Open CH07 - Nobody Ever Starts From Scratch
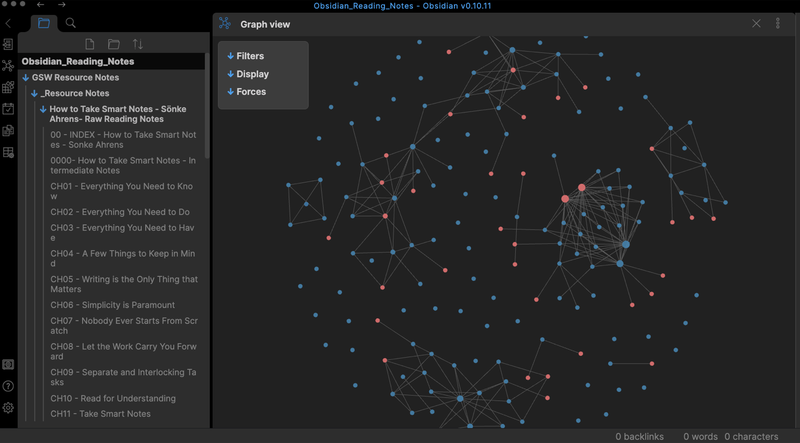Screen dimensions: 800x443 coord(123,326)
